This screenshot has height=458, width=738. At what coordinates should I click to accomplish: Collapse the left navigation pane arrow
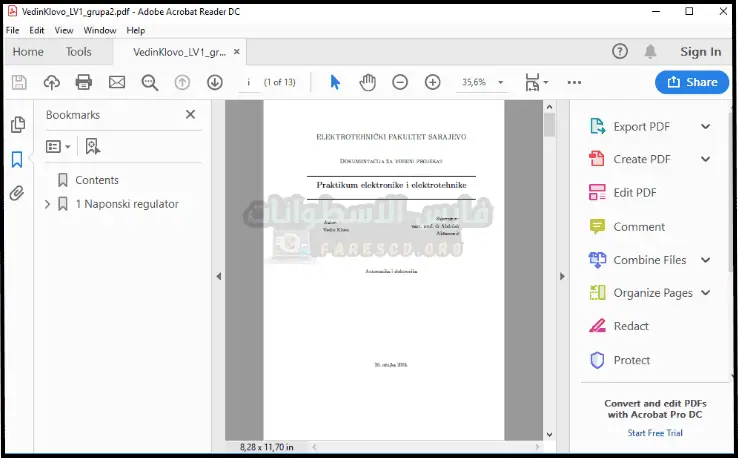(x=218, y=276)
